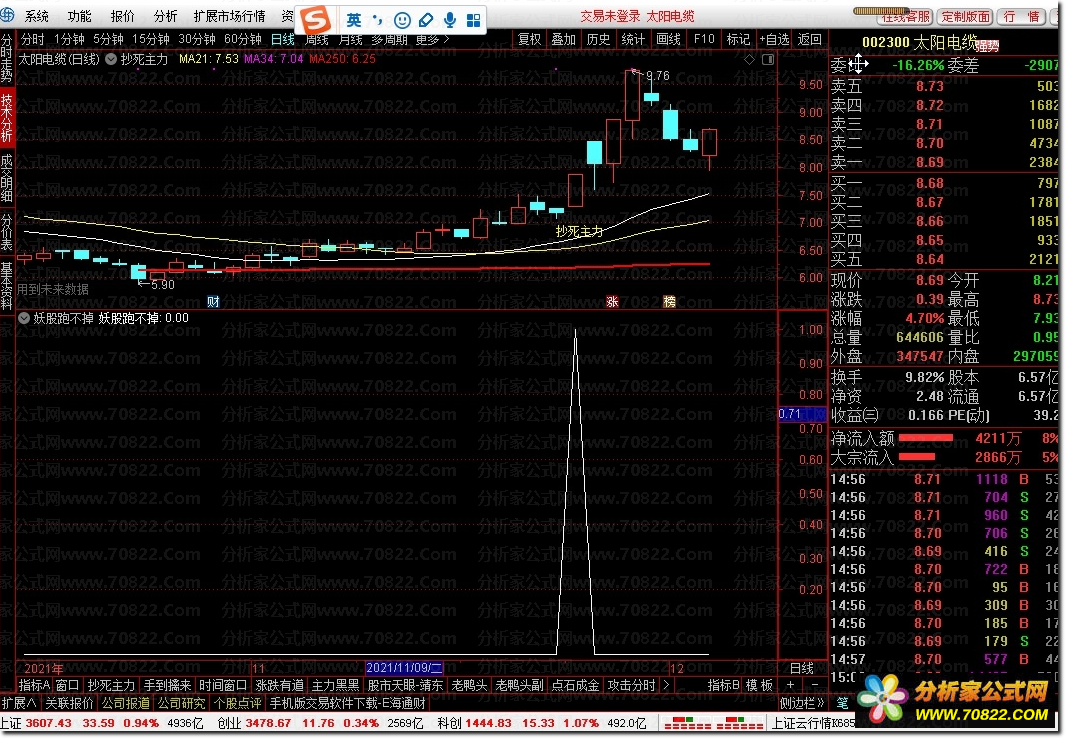
Task: Switch to 5分钟 period
Action: pos(108,39)
